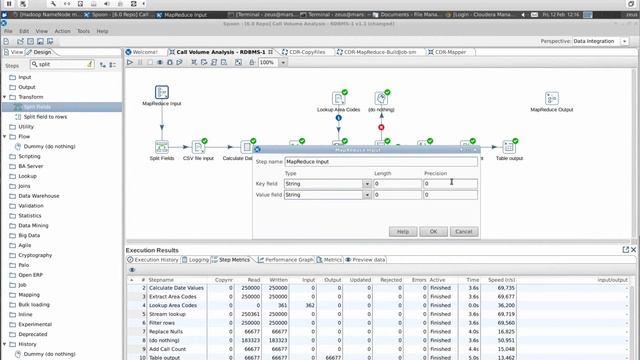Open the Execution History tab

153,260
